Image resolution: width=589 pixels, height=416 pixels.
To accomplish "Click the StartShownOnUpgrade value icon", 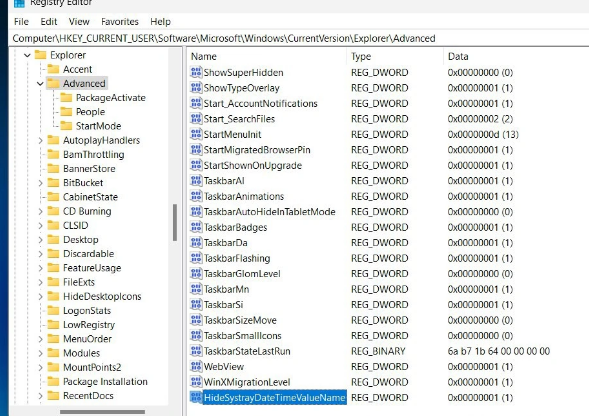I will (x=196, y=165).
